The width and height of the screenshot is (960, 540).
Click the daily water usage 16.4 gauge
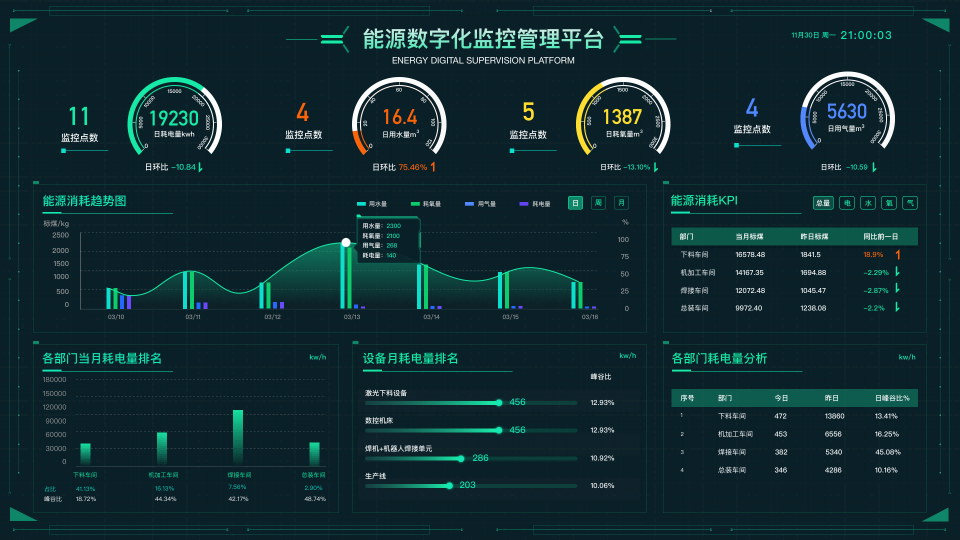[400, 119]
